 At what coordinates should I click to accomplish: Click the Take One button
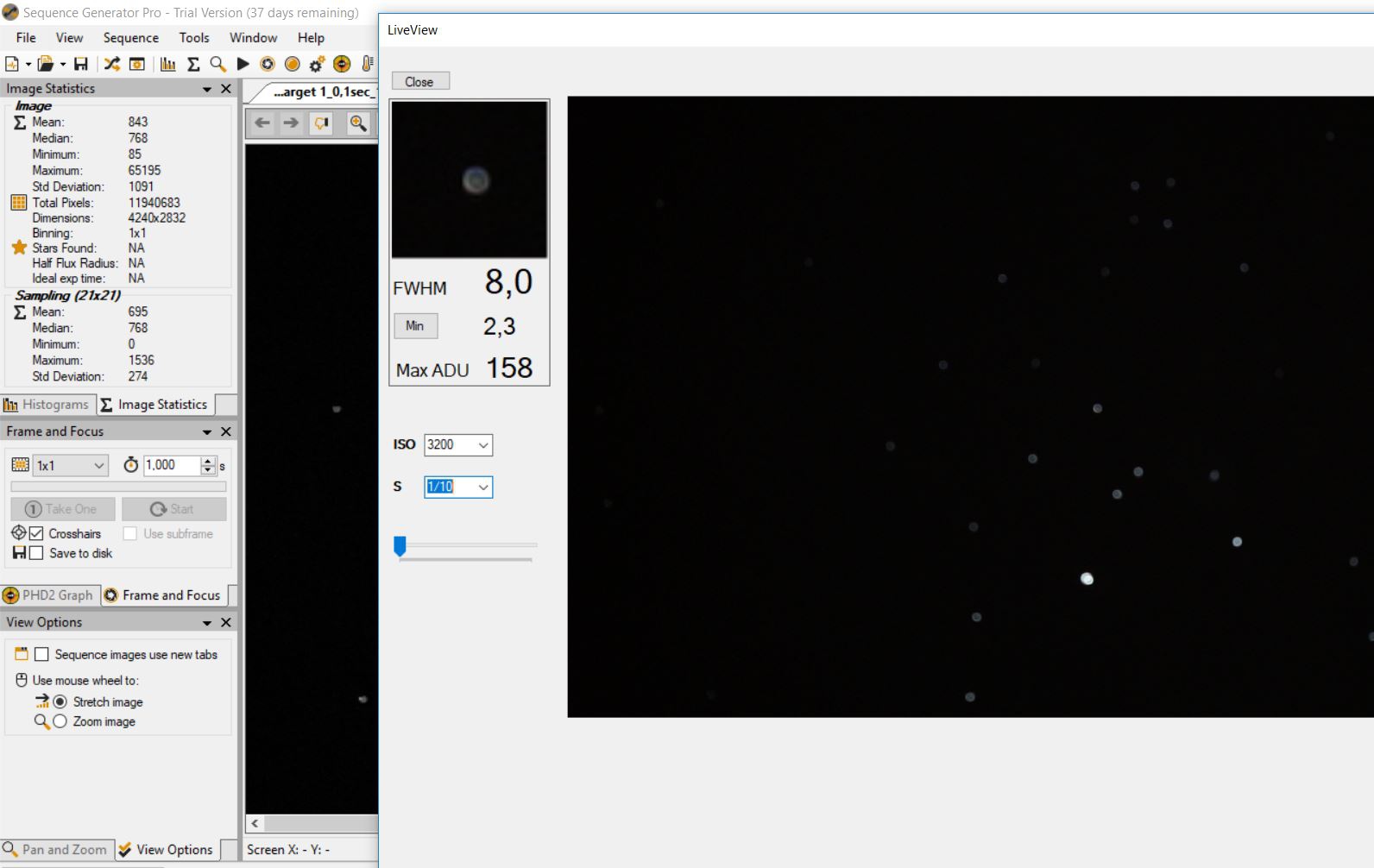click(x=63, y=509)
